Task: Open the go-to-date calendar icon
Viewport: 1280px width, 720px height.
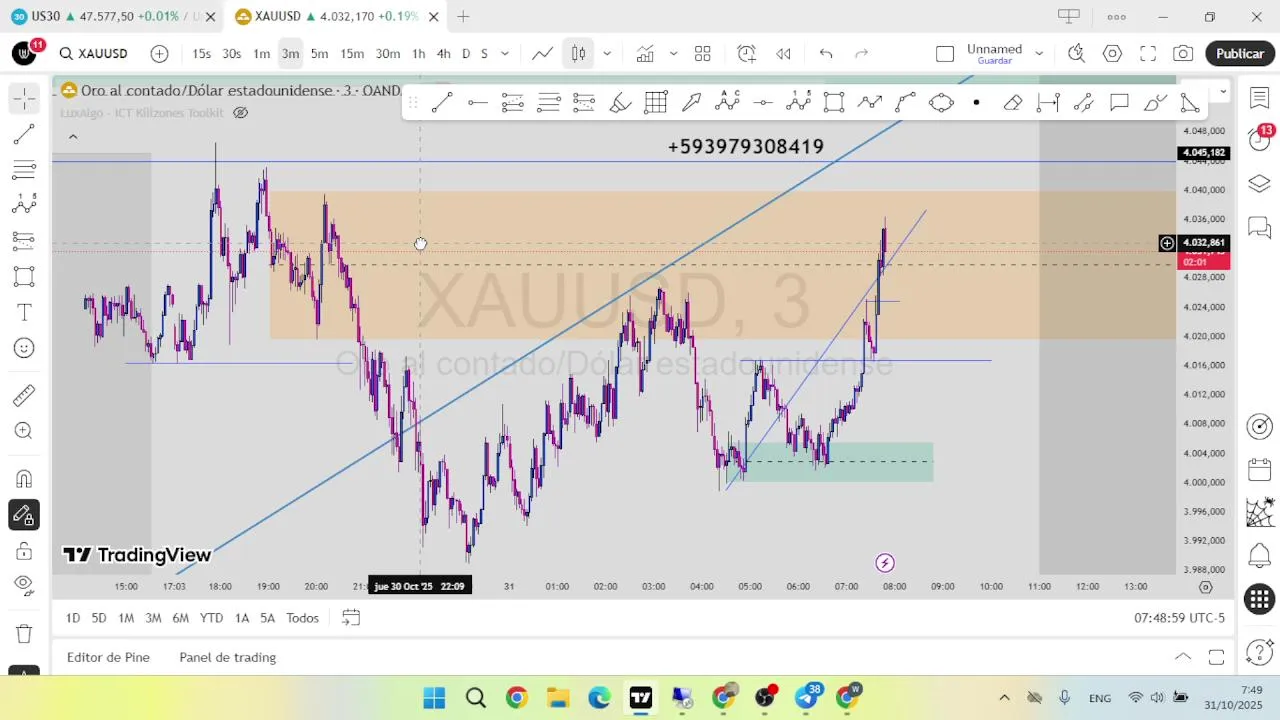Action: click(351, 618)
